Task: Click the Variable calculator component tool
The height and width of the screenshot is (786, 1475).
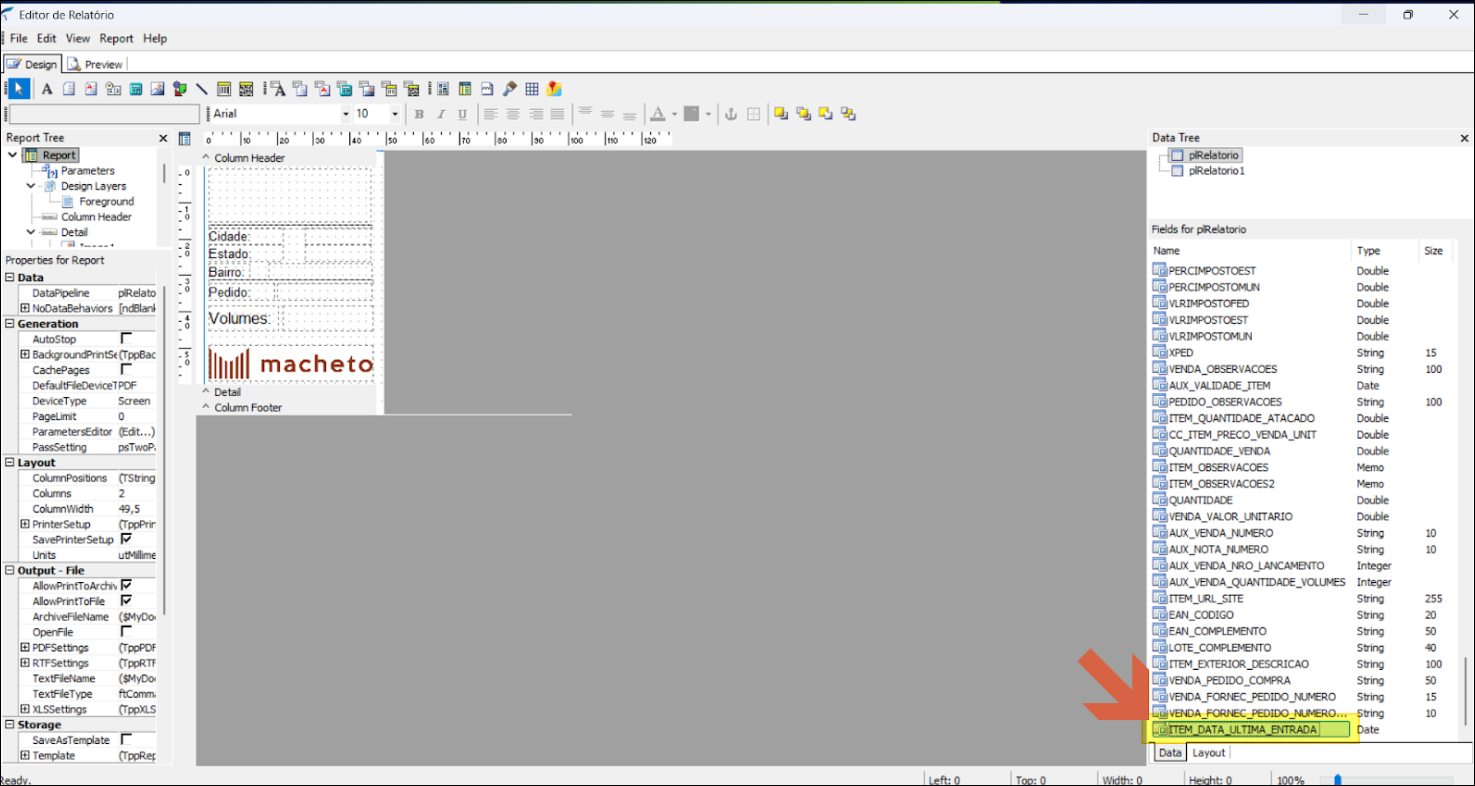Action: click(135, 89)
